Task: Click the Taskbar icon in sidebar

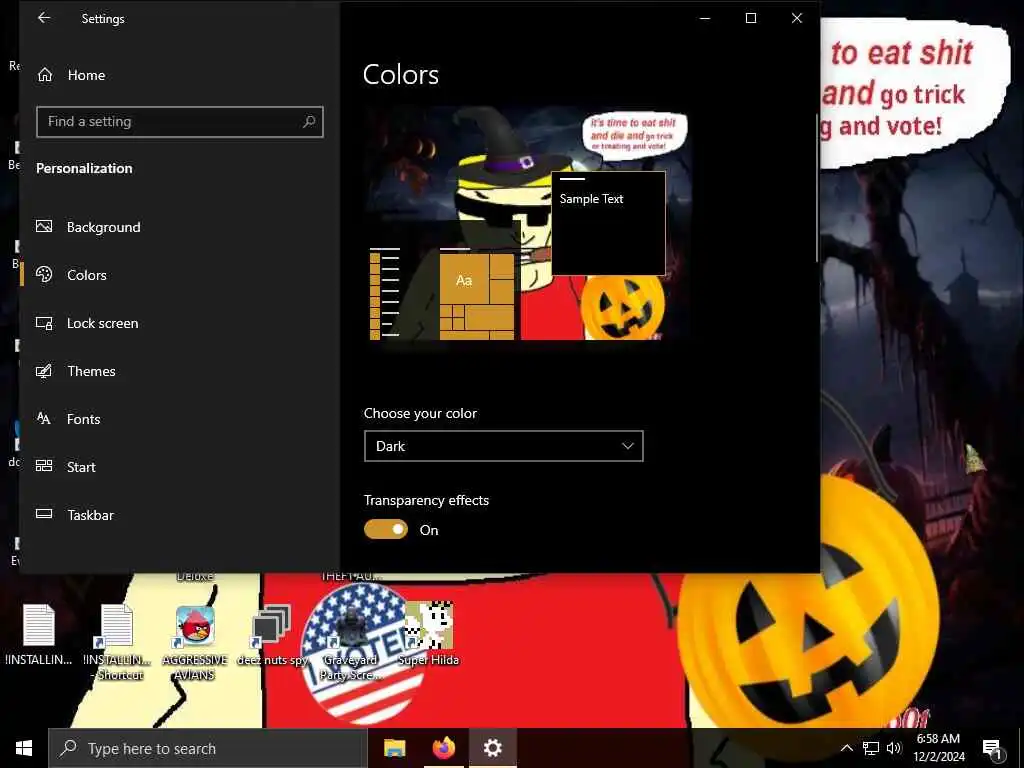Action: tap(44, 515)
